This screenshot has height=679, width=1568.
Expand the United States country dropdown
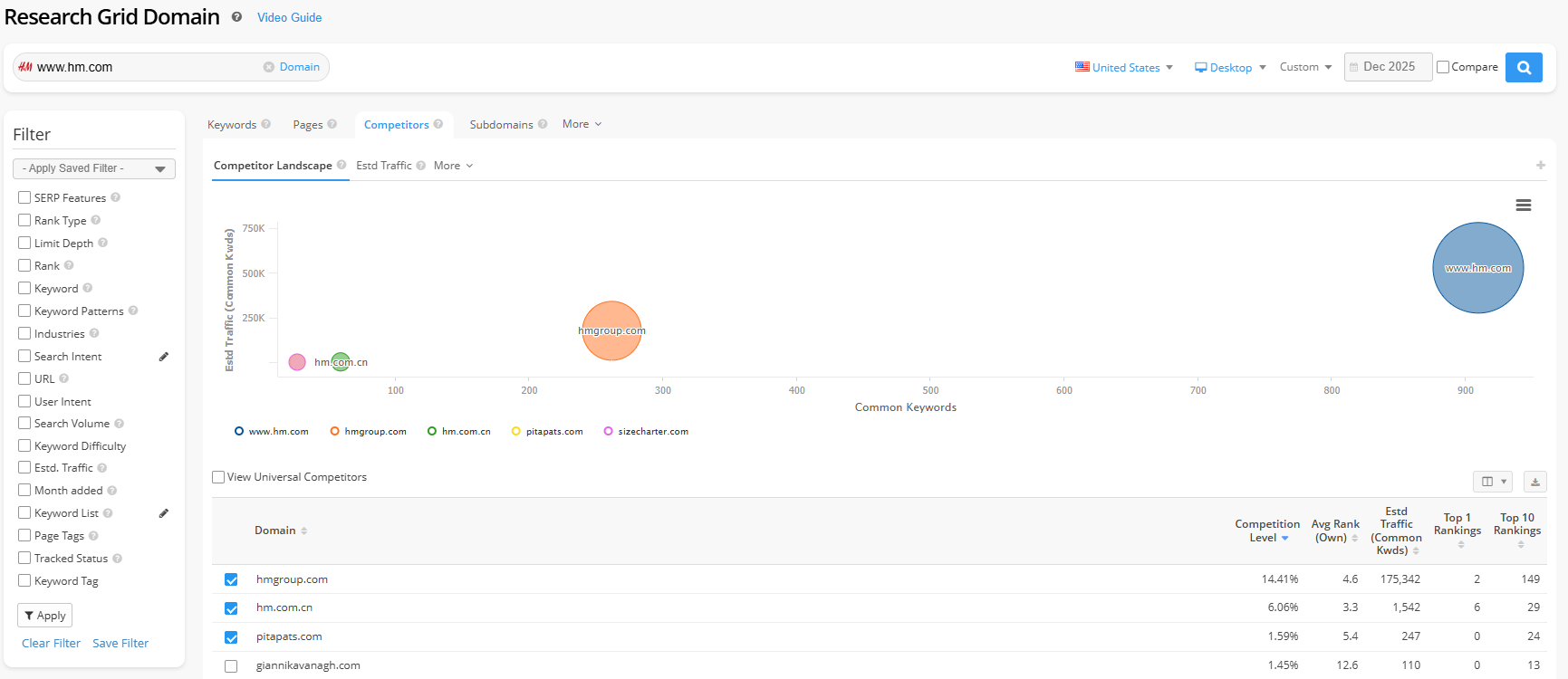point(1124,67)
